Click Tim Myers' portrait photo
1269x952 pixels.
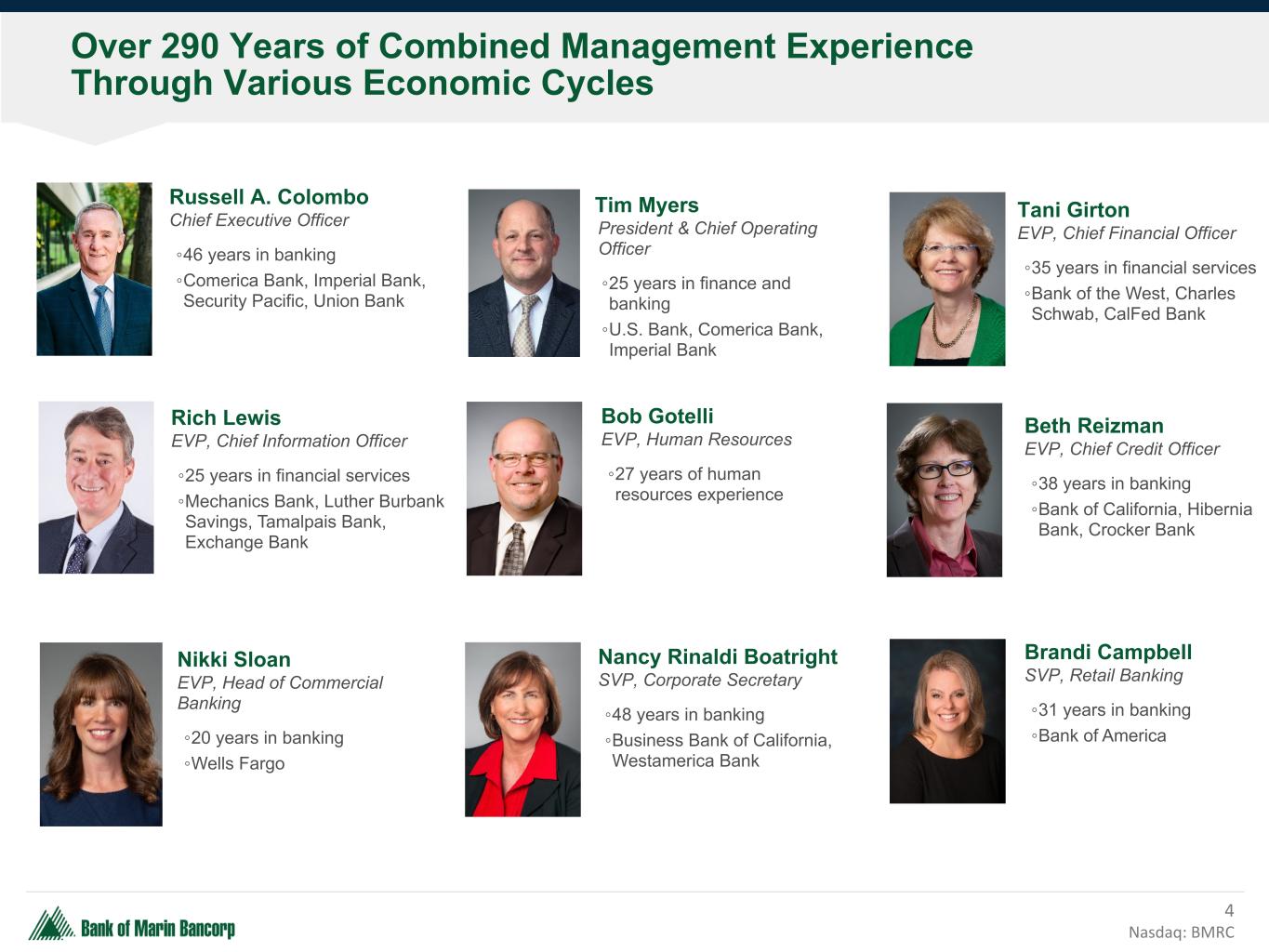(523, 273)
